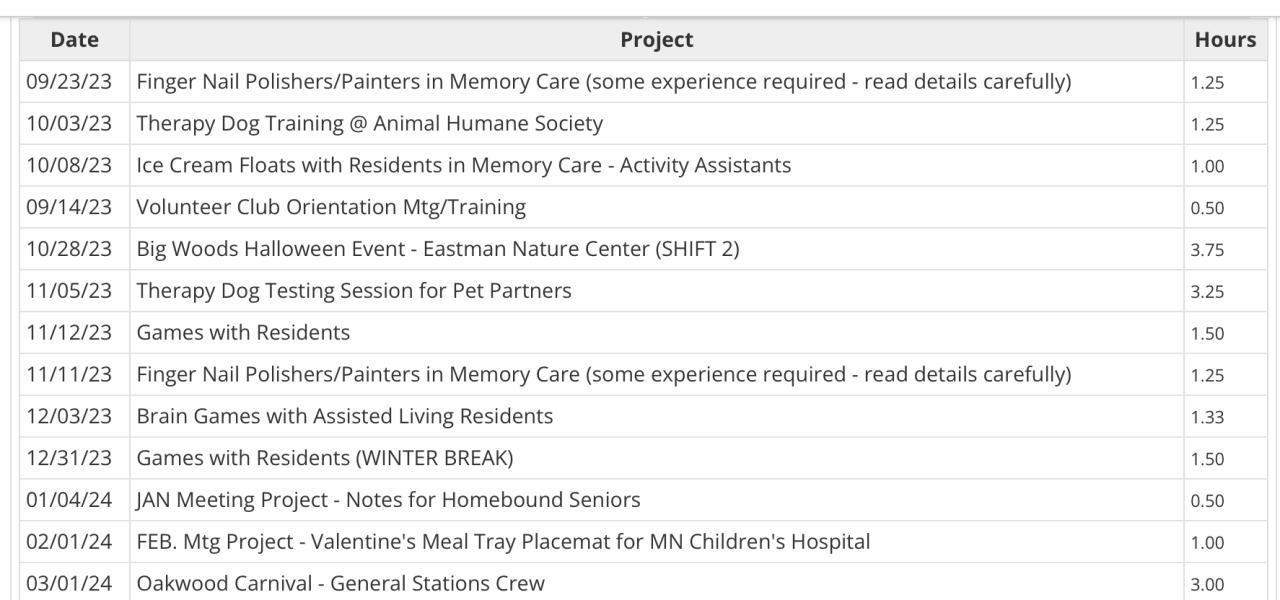
Task: Open Brain Games with Assisted Living Residents
Action: point(344,416)
